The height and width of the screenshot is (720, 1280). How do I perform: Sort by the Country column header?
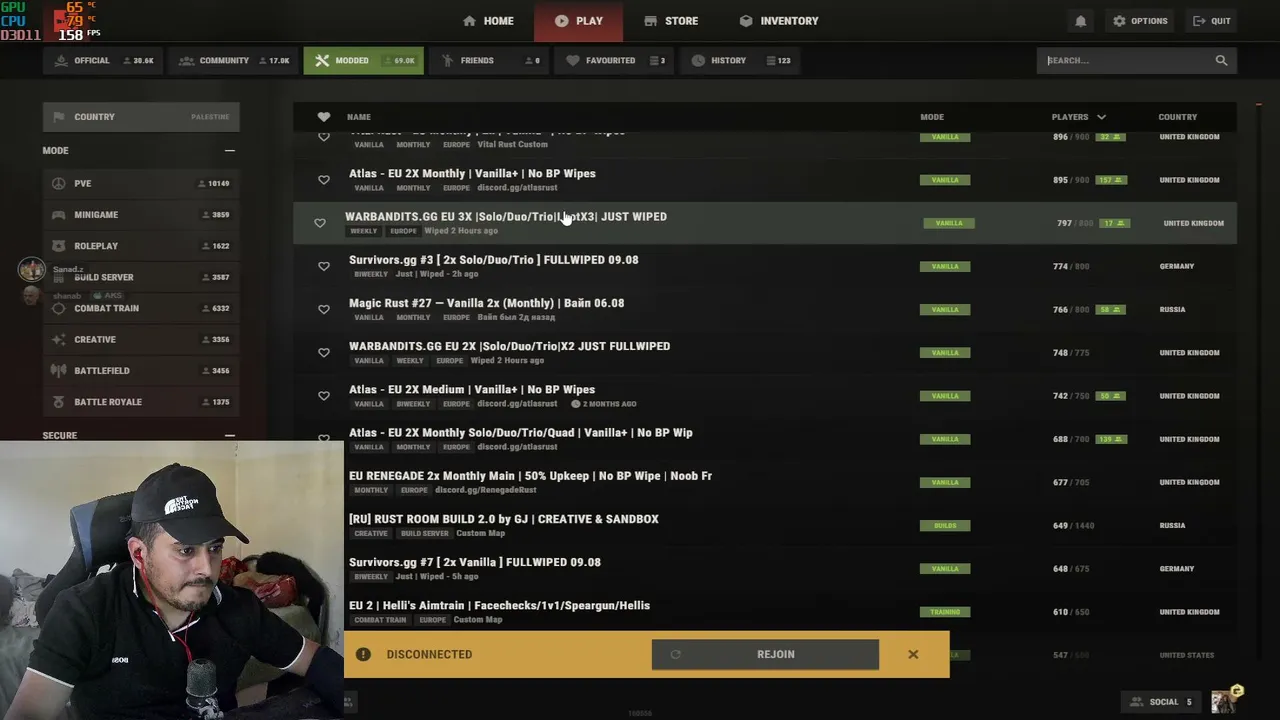tap(1178, 117)
